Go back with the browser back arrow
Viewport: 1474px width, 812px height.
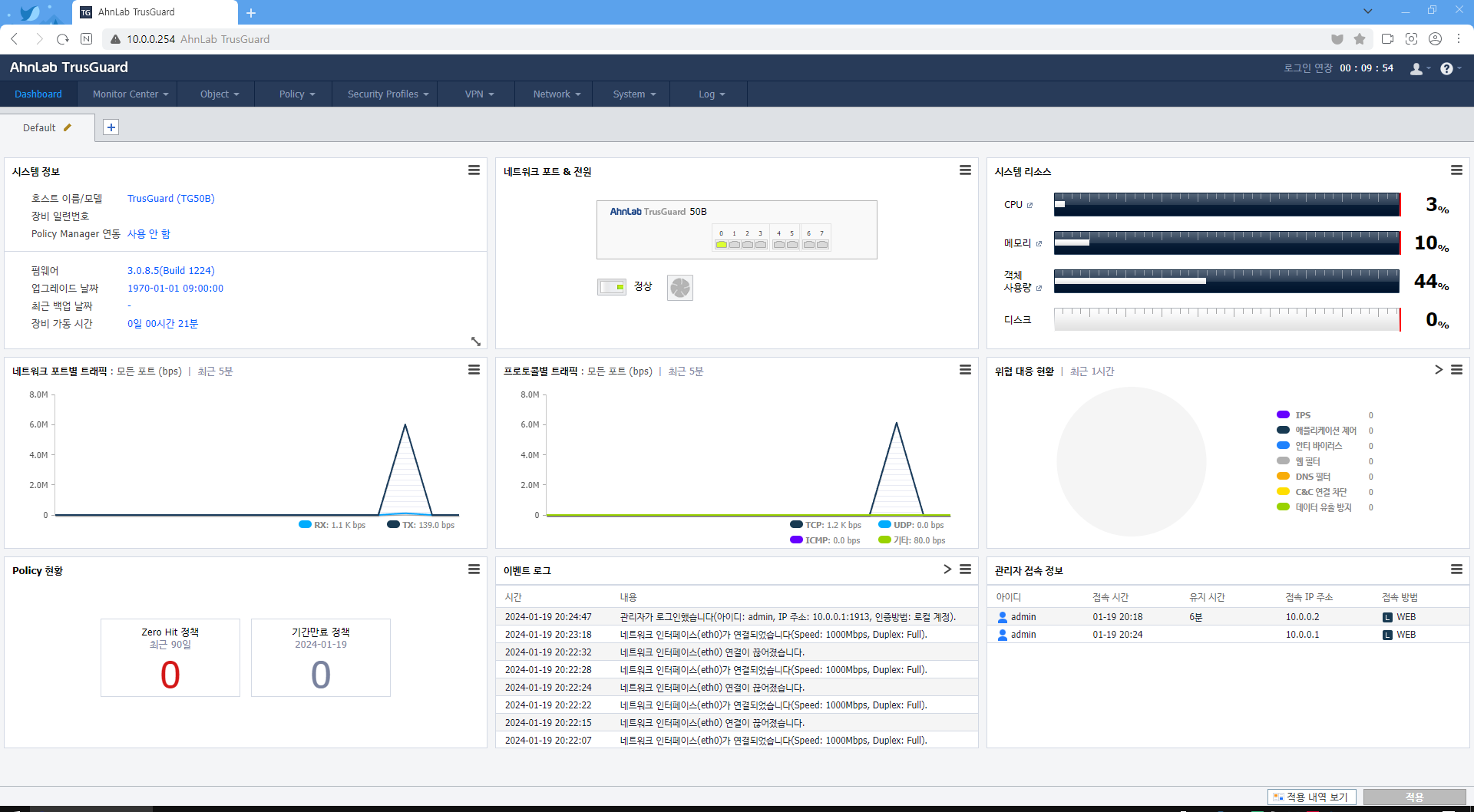15,39
